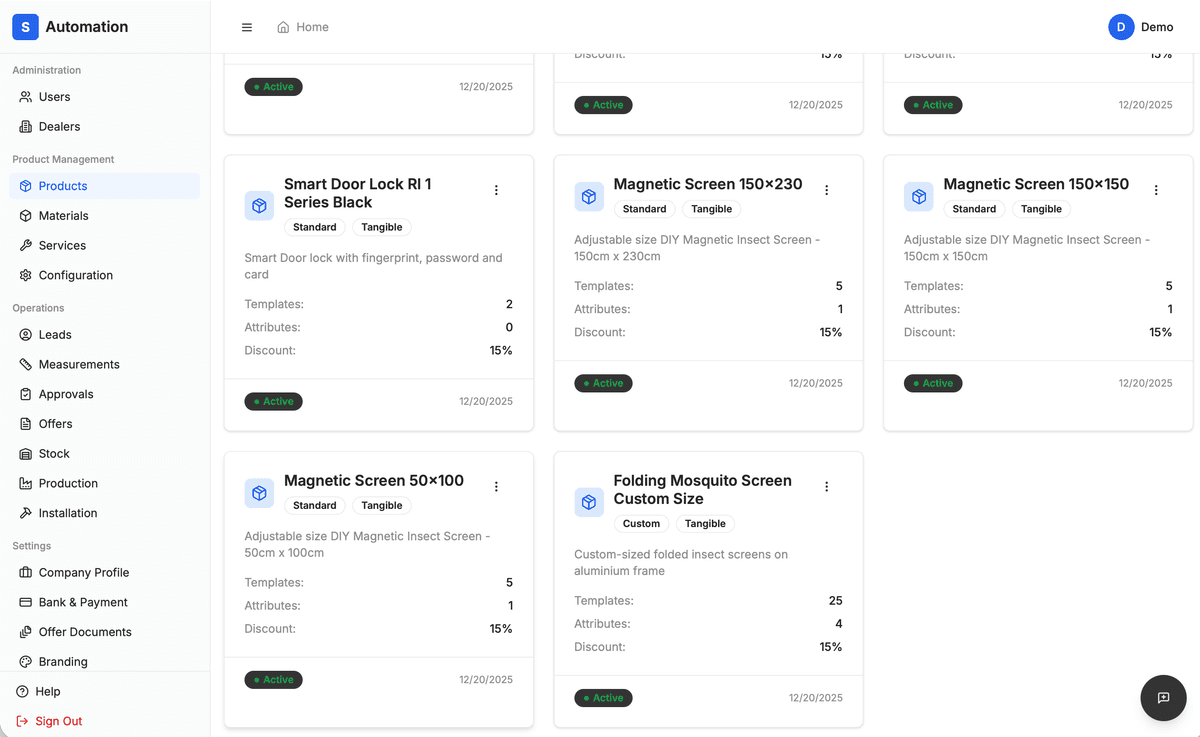Open options menu for Smart Door Lock card
This screenshot has height=737, width=1200.
[496, 190]
